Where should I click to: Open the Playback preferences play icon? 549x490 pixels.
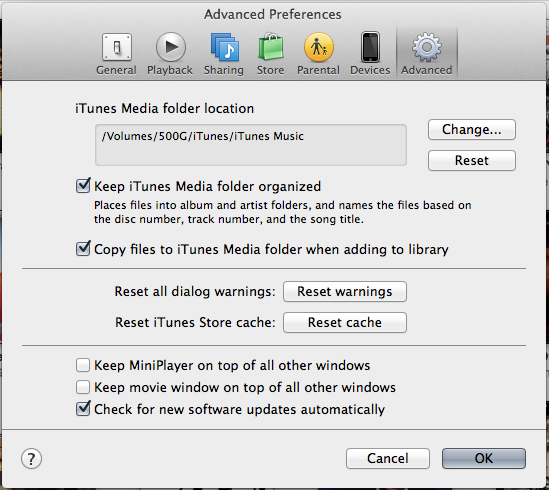click(x=171, y=47)
